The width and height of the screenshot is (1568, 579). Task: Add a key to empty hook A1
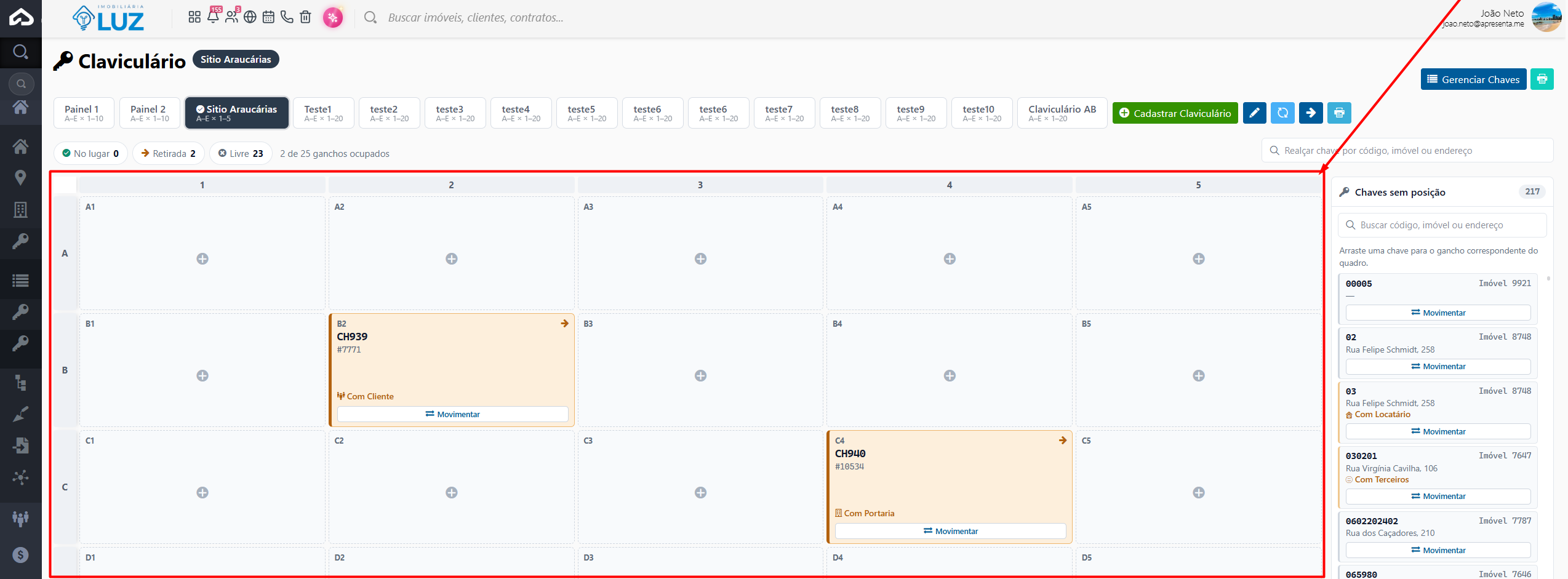click(202, 259)
